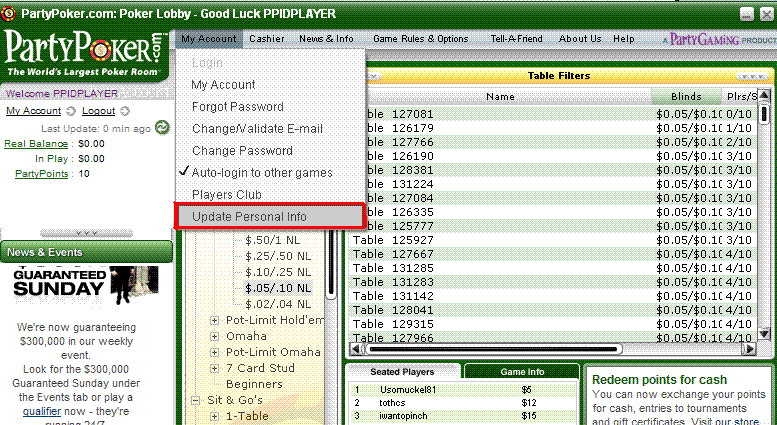The height and width of the screenshot is (425, 777).
Task: Click the qualifier link in news
Action: click(42, 411)
